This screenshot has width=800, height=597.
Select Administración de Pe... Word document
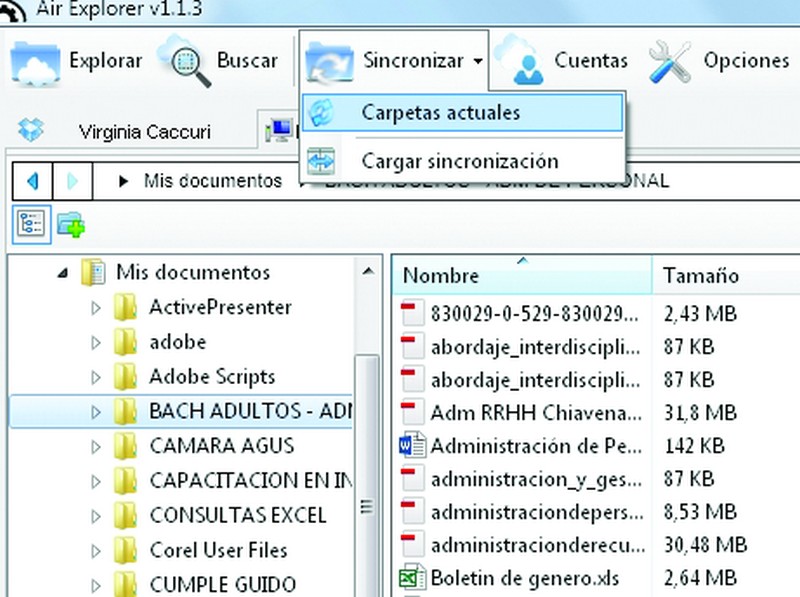coord(536,446)
